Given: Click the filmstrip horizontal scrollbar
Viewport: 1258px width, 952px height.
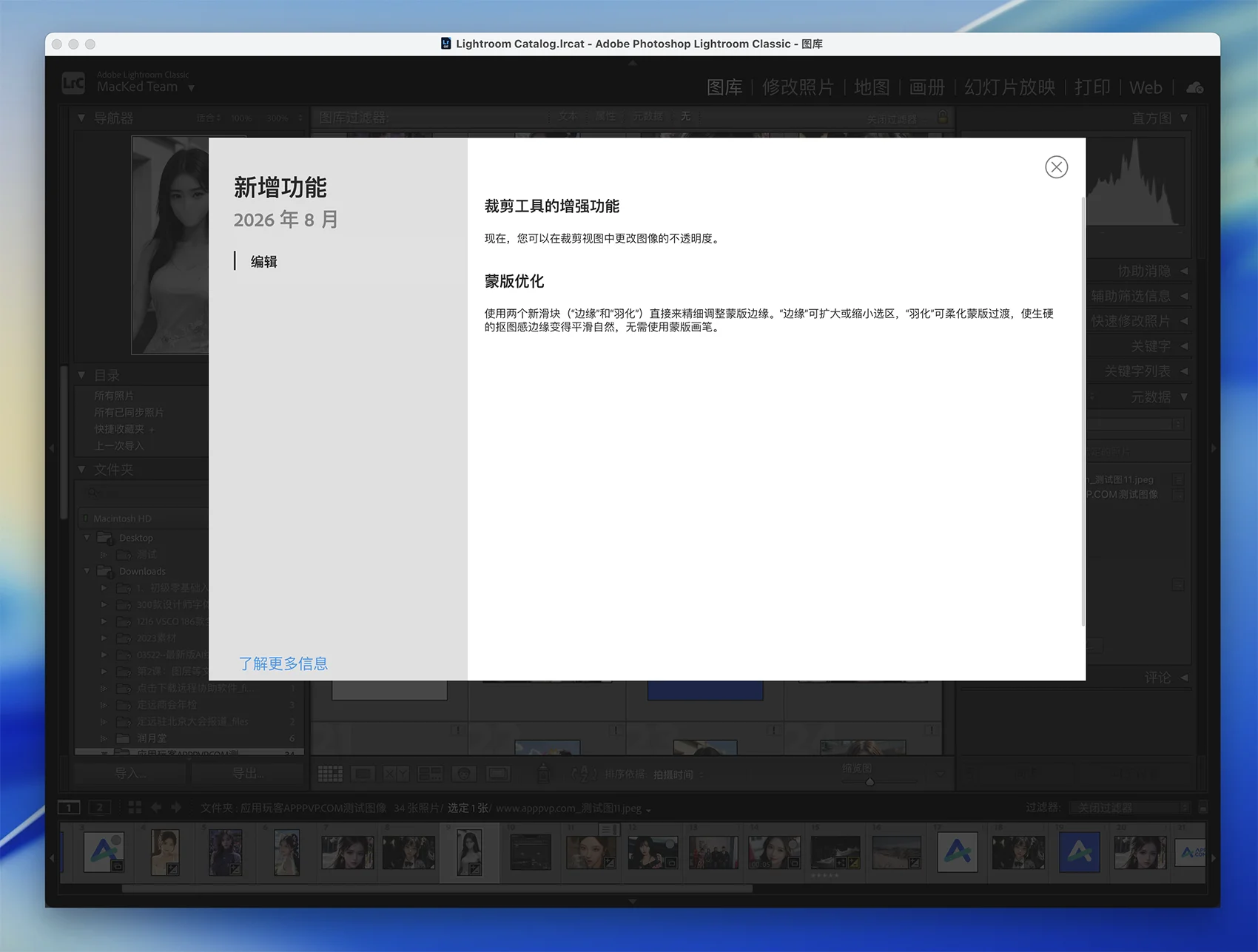Looking at the screenshot, I should click(x=437, y=888).
